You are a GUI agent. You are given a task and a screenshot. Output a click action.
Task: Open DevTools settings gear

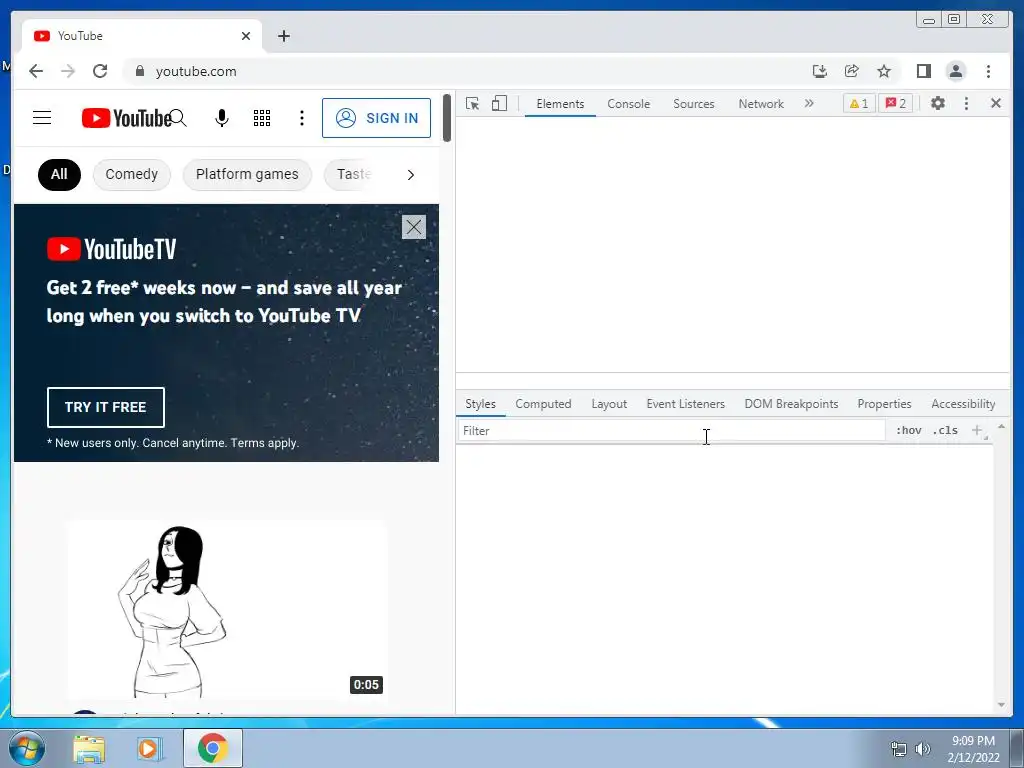938,103
